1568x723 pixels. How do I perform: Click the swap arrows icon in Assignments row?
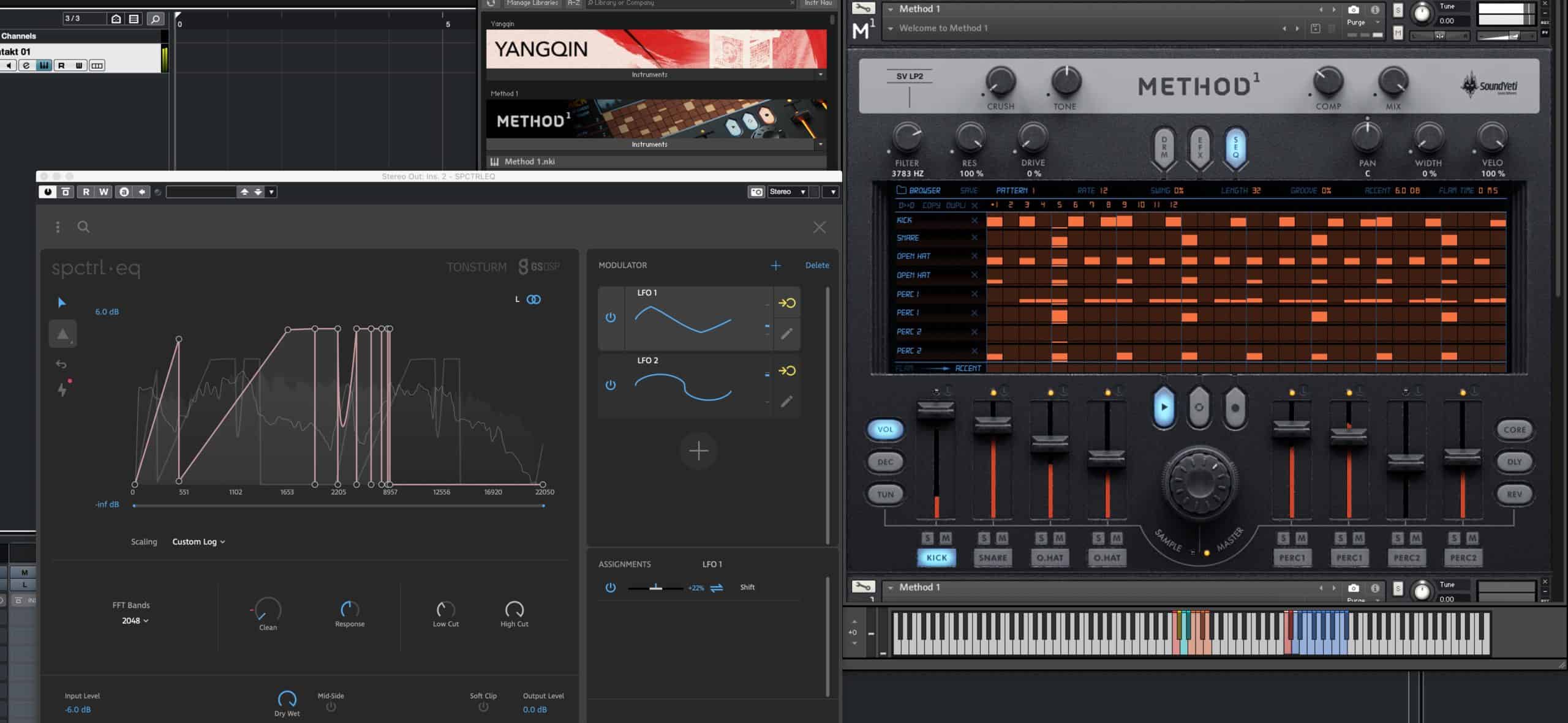click(716, 588)
